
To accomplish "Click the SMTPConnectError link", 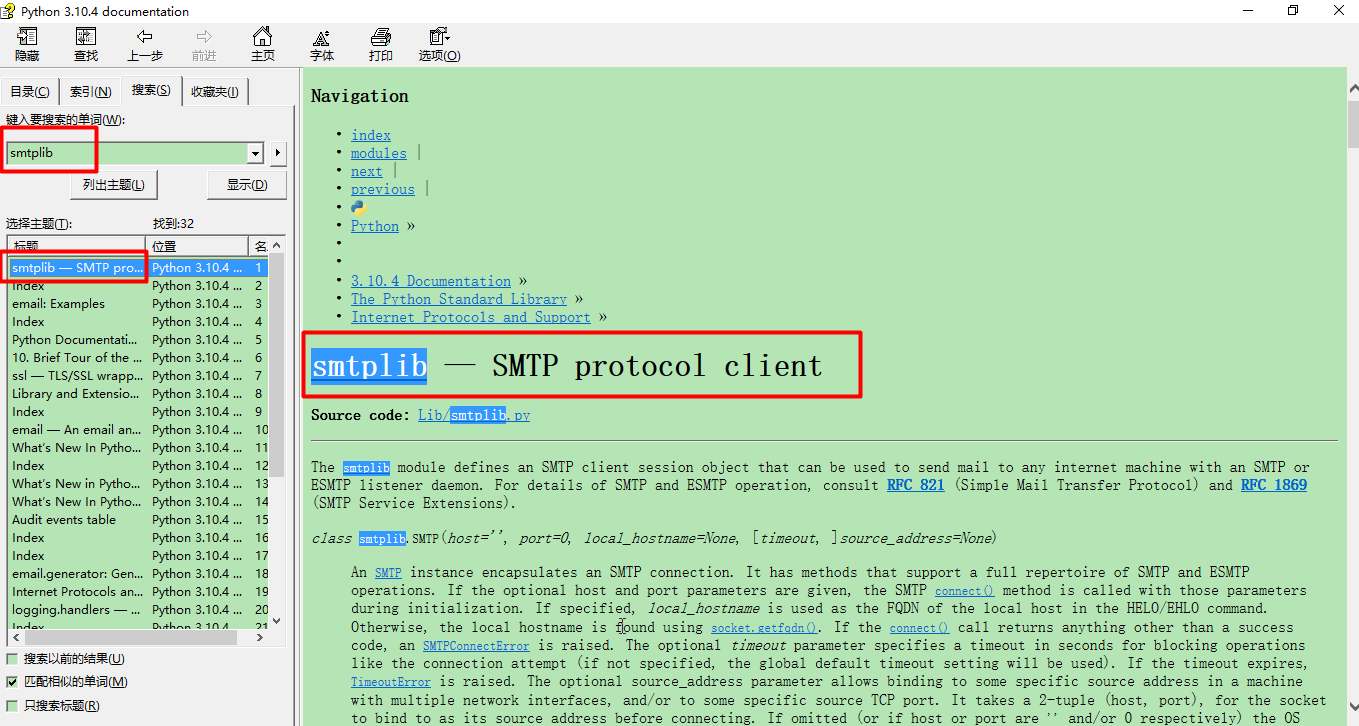I will [476, 646].
